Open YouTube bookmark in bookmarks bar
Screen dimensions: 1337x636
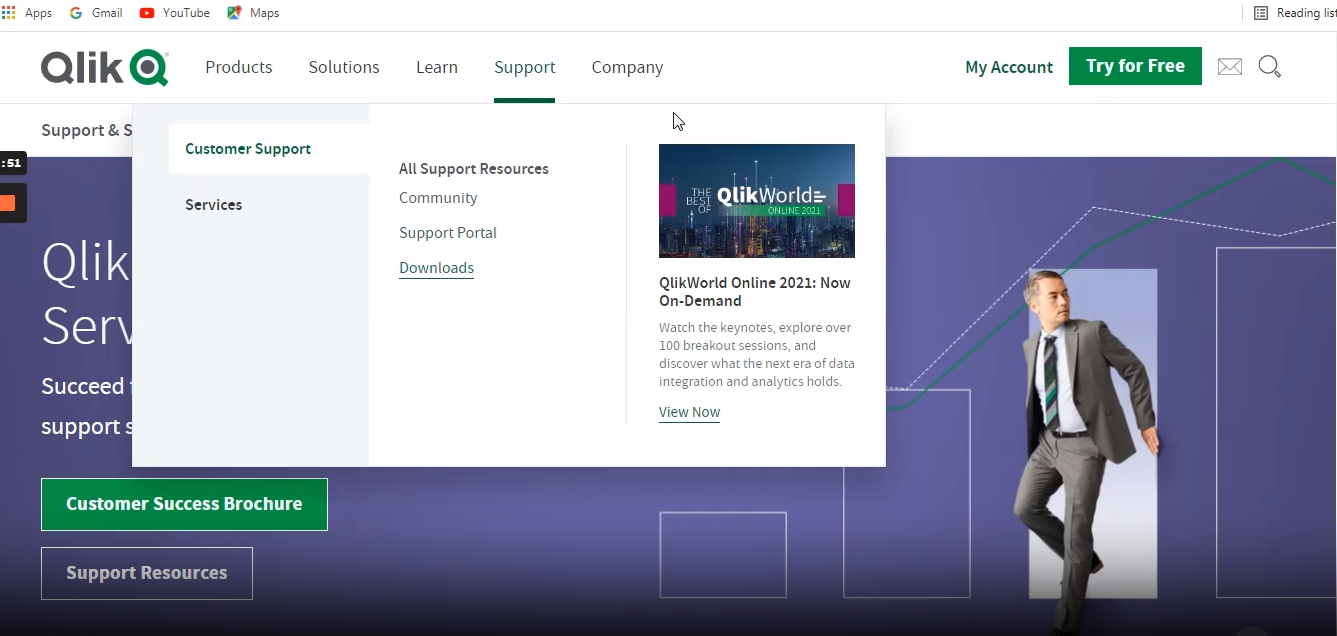(x=175, y=13)
